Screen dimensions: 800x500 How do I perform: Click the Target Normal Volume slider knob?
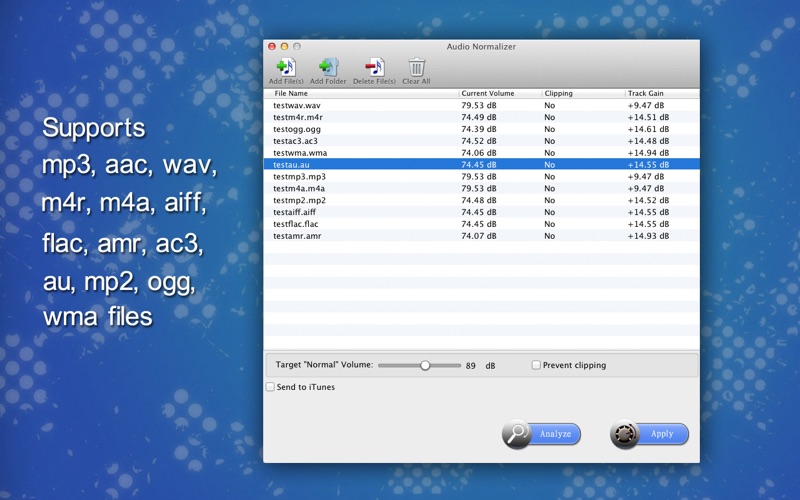[x=425, y=365]
